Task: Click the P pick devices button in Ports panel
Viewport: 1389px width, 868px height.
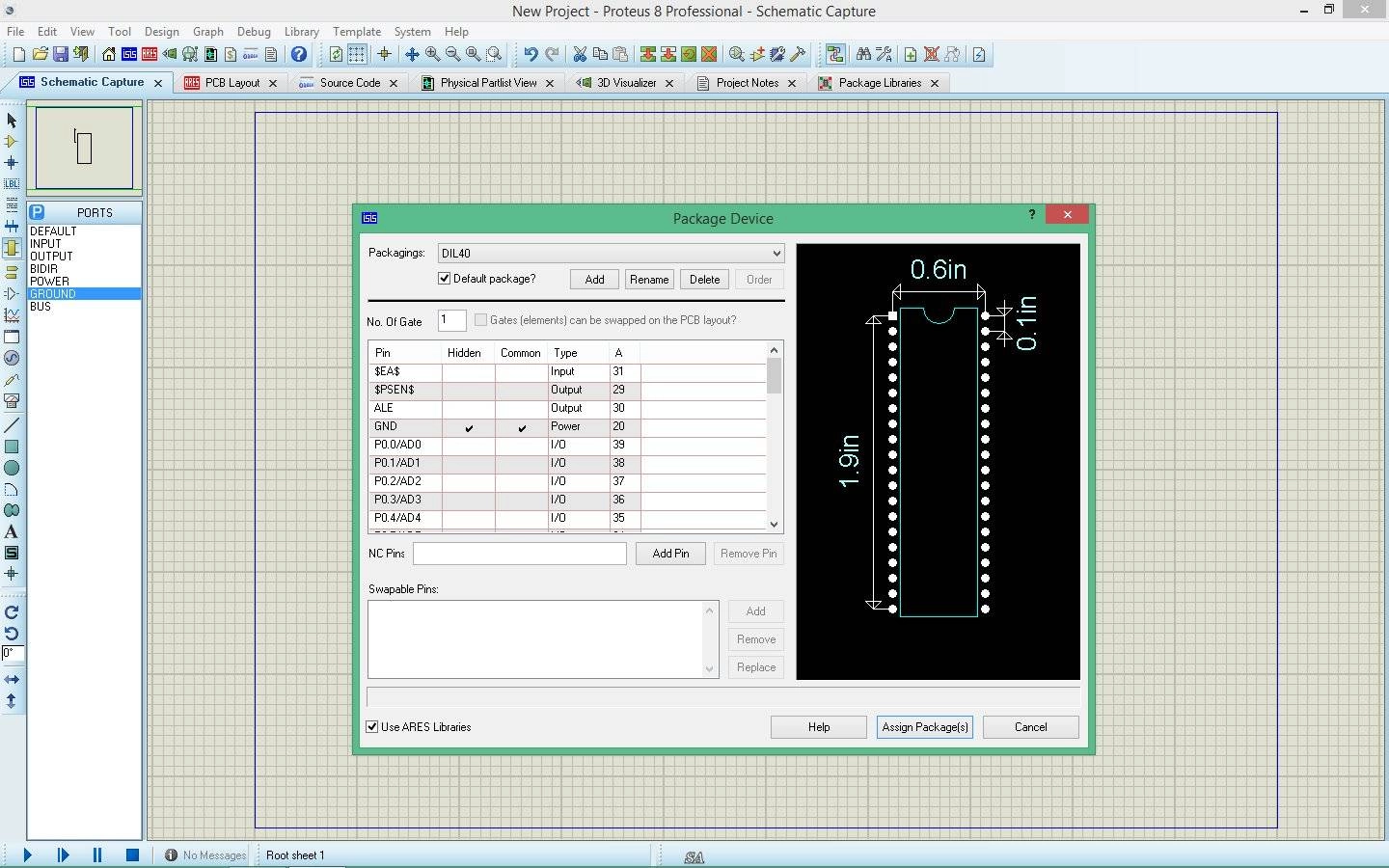Action: 38,212
